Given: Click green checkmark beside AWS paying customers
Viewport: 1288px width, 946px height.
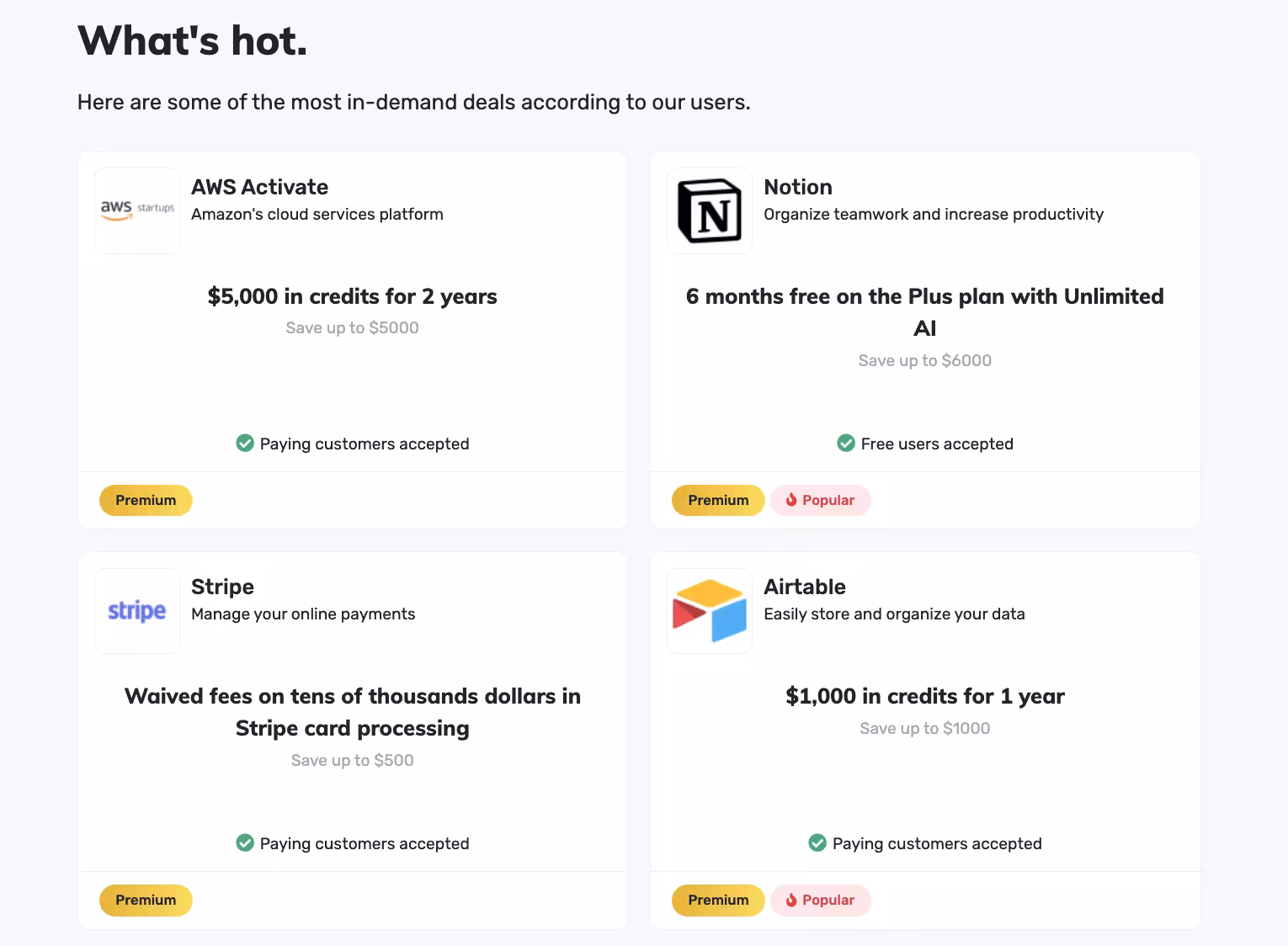Looking at the screenshot, I should pyautogui.click(x=245, y=444).
